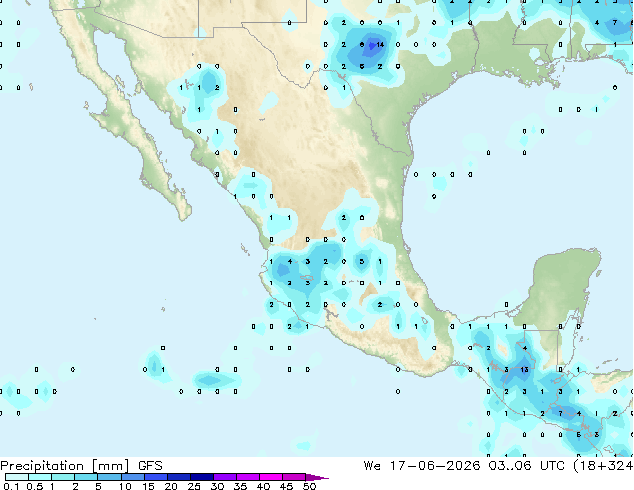Click the "10" legend scale label
The height and width of the screenshot is (490, 634).
tap(125, 486)
